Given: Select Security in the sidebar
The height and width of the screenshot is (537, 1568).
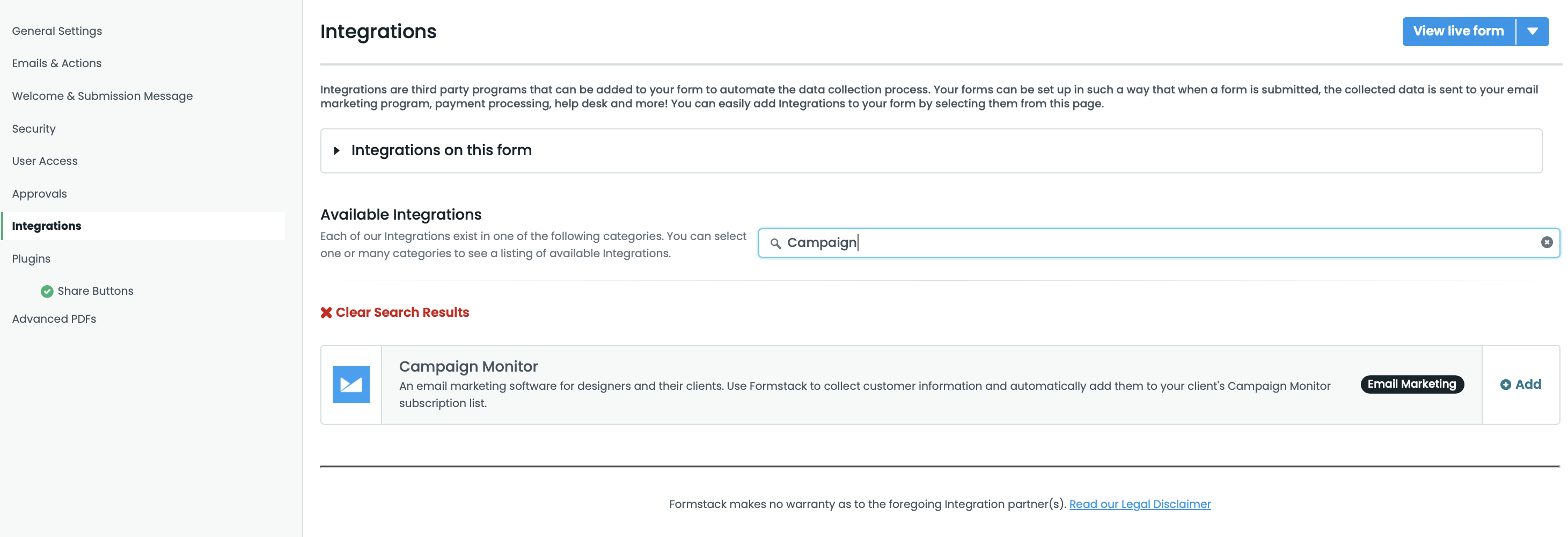Looking at the screenshot, I should coord(34,128).
